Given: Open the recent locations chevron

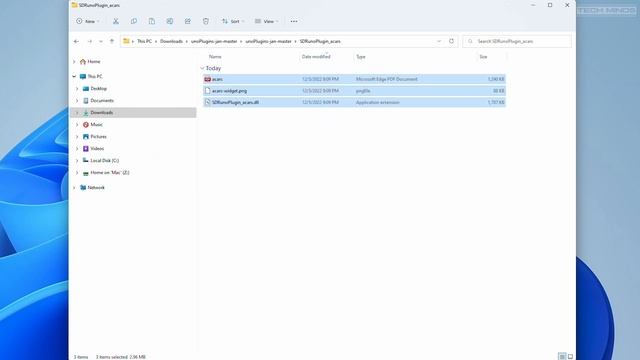Looking at the screenshot, I should (101, 41).
